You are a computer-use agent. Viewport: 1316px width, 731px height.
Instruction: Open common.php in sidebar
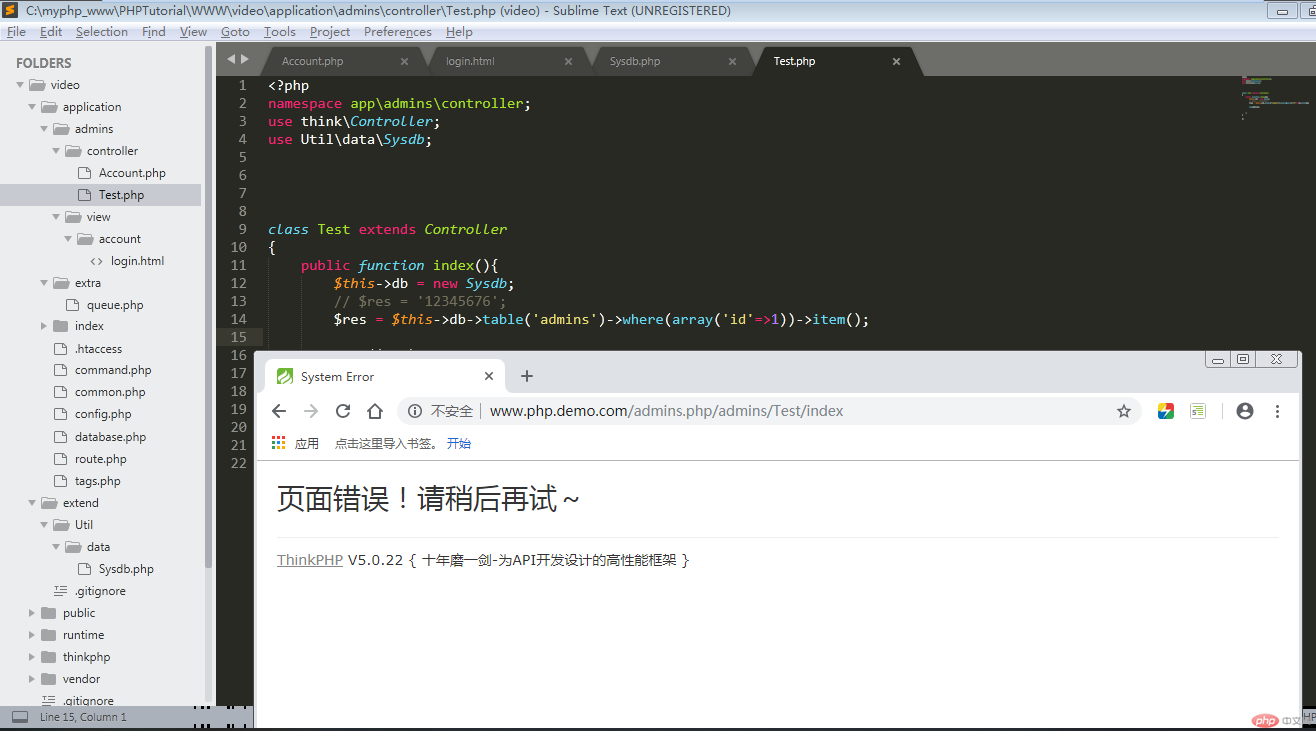(110, 392)
